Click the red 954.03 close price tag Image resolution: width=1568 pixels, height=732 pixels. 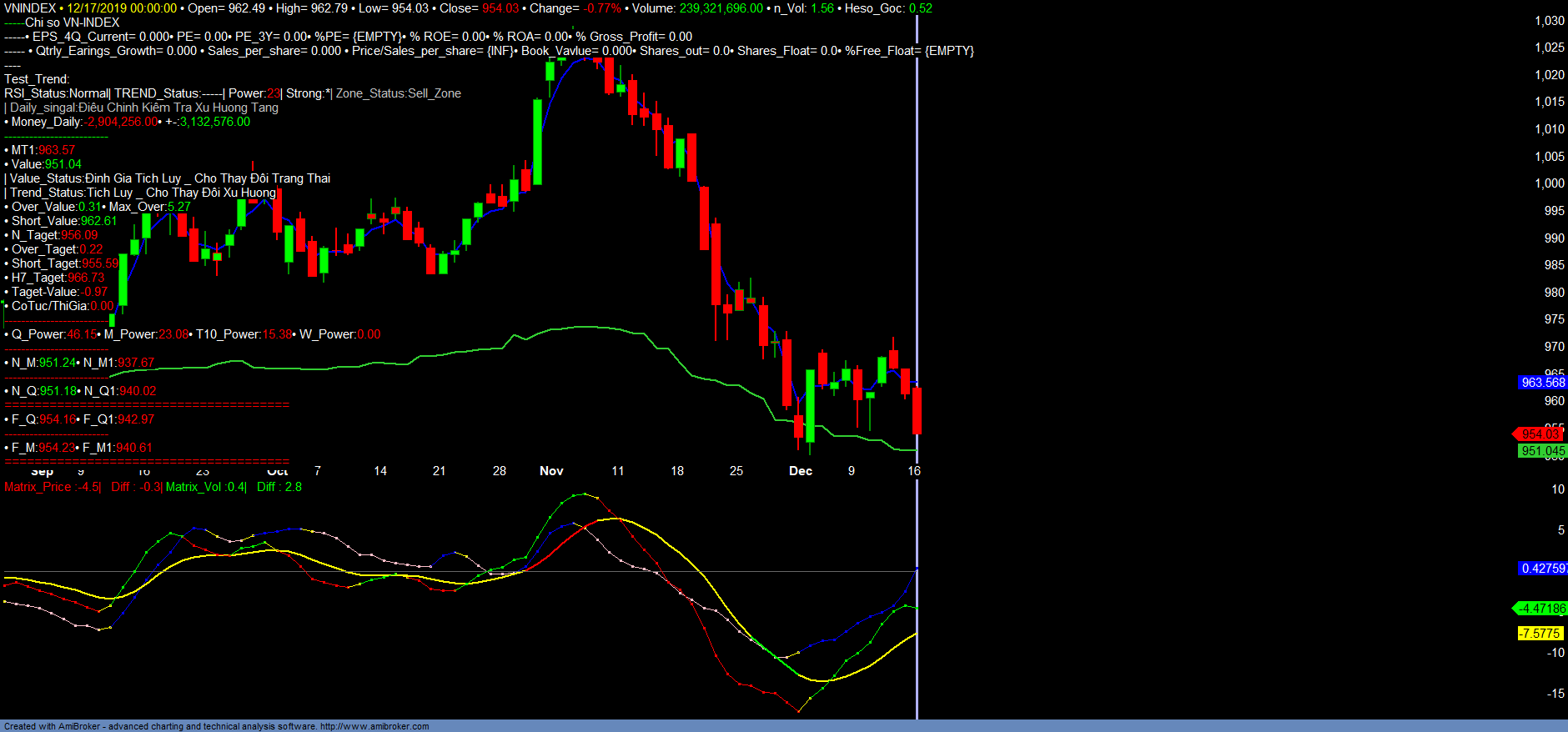click(x=1540, y=434)
